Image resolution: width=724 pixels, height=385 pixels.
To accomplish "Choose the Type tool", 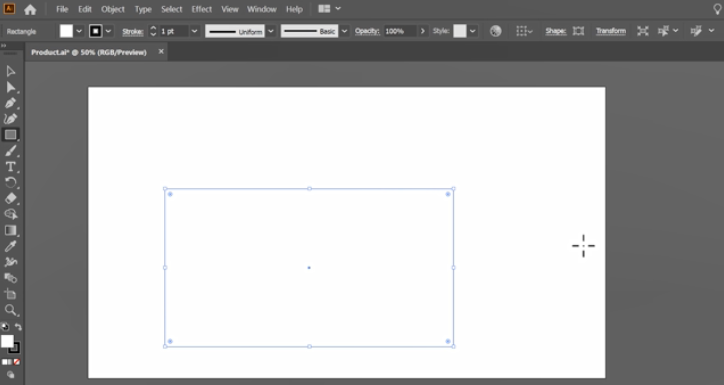I will [10, 167].
